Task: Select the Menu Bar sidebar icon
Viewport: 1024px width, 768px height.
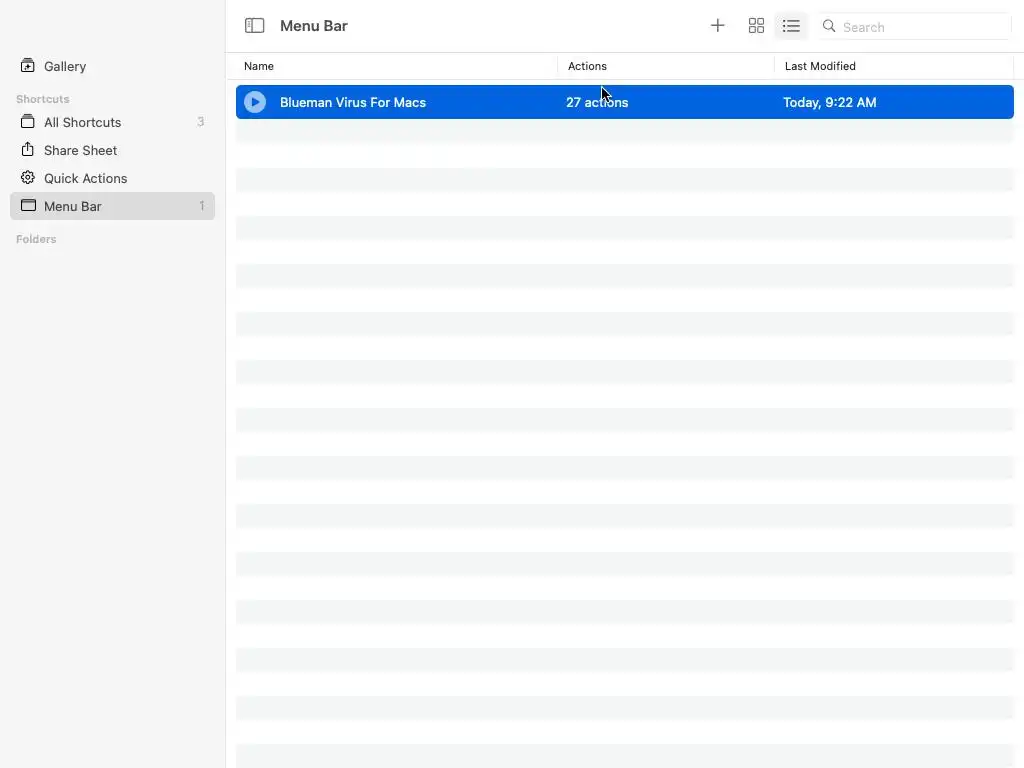Action: [x=28, y=205]
